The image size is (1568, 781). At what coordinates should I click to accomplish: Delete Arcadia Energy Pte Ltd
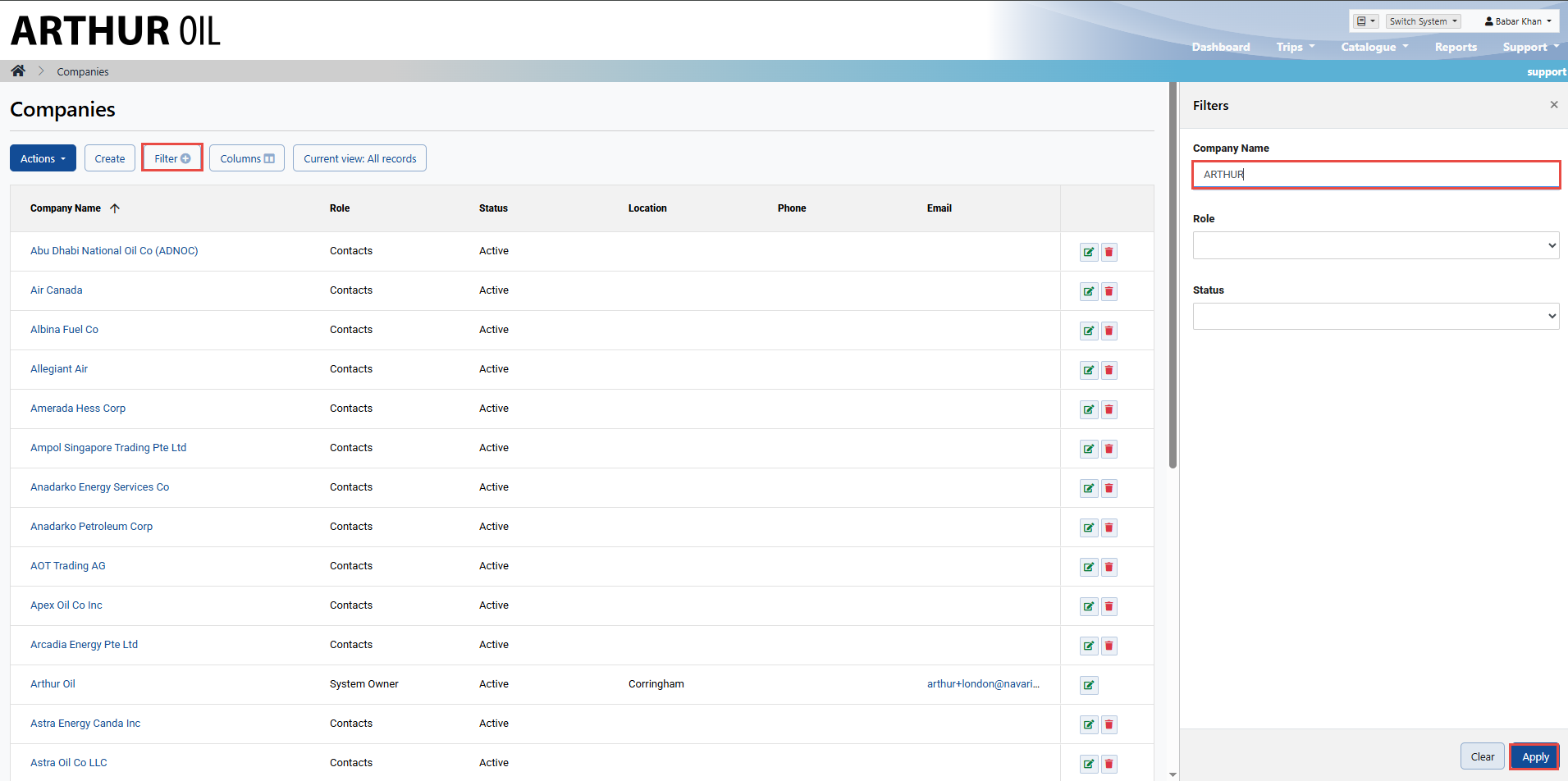(x=1109, y=646)
